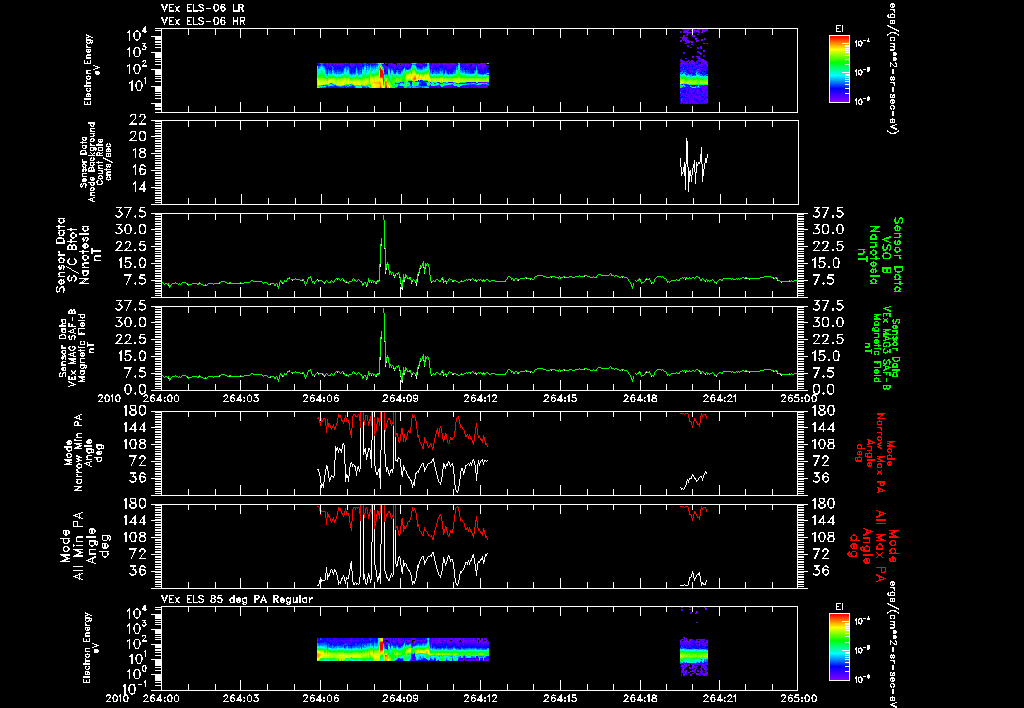Click the "264:15" label on the middle time axis
Viewport: 1024px width, 708px height.
pyautogui.click(x=560, y=398)
